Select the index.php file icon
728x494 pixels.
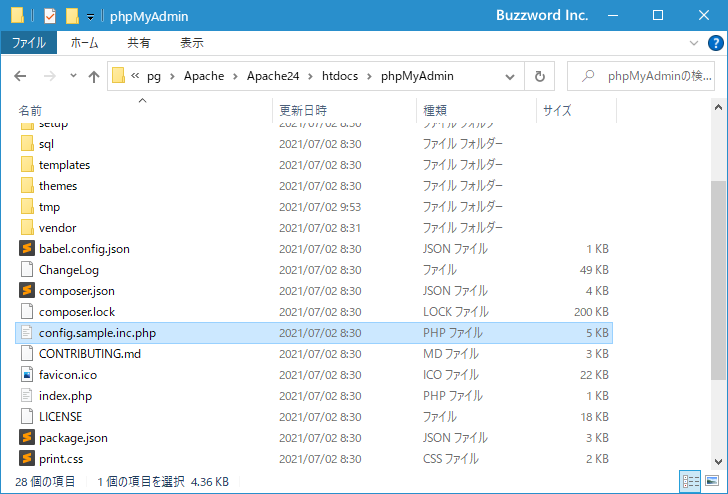(27, 396)
